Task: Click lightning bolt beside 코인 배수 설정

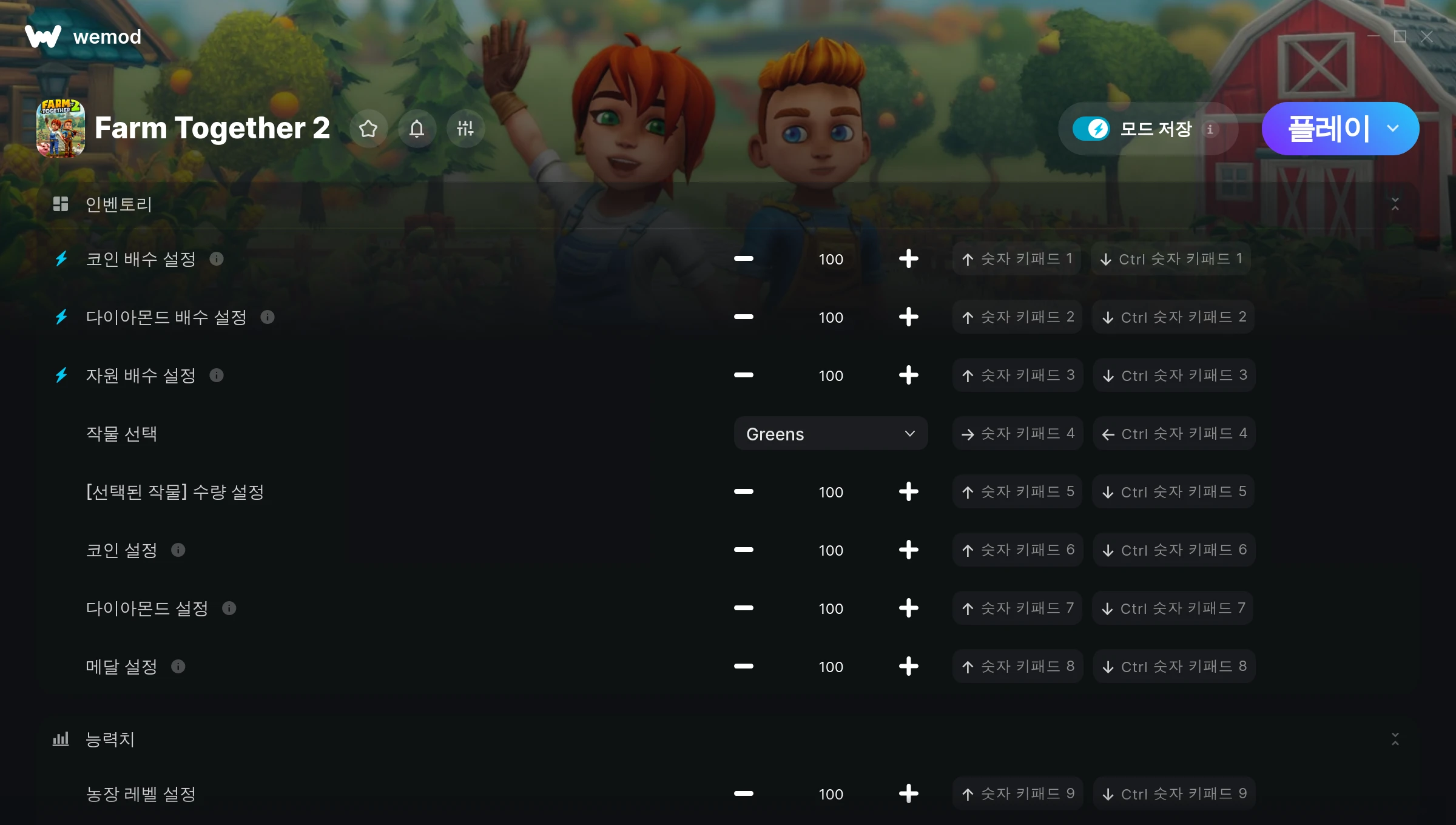Action: pyautogui.click(x=61, y=259)
